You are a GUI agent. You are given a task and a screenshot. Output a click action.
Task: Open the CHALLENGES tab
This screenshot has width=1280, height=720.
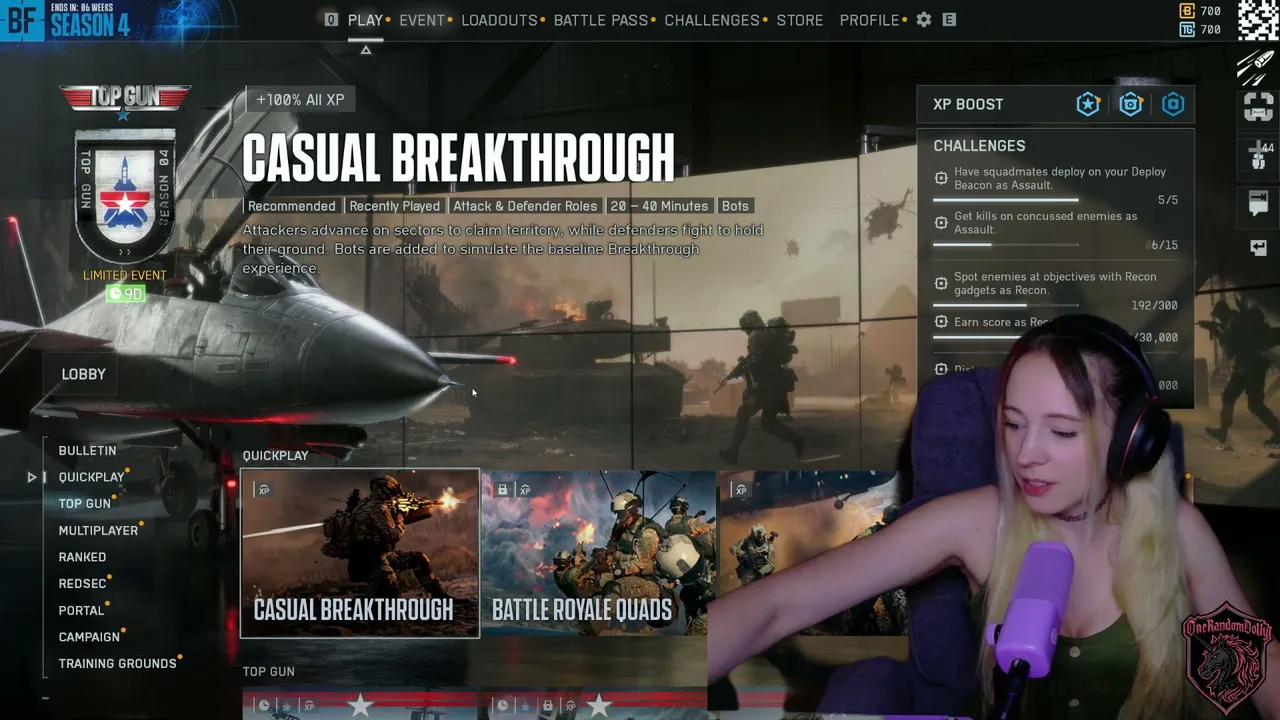(712, 20)
